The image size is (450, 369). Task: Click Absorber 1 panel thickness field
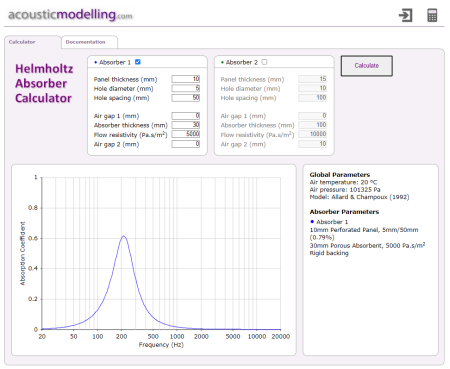[x=186, y=79]
